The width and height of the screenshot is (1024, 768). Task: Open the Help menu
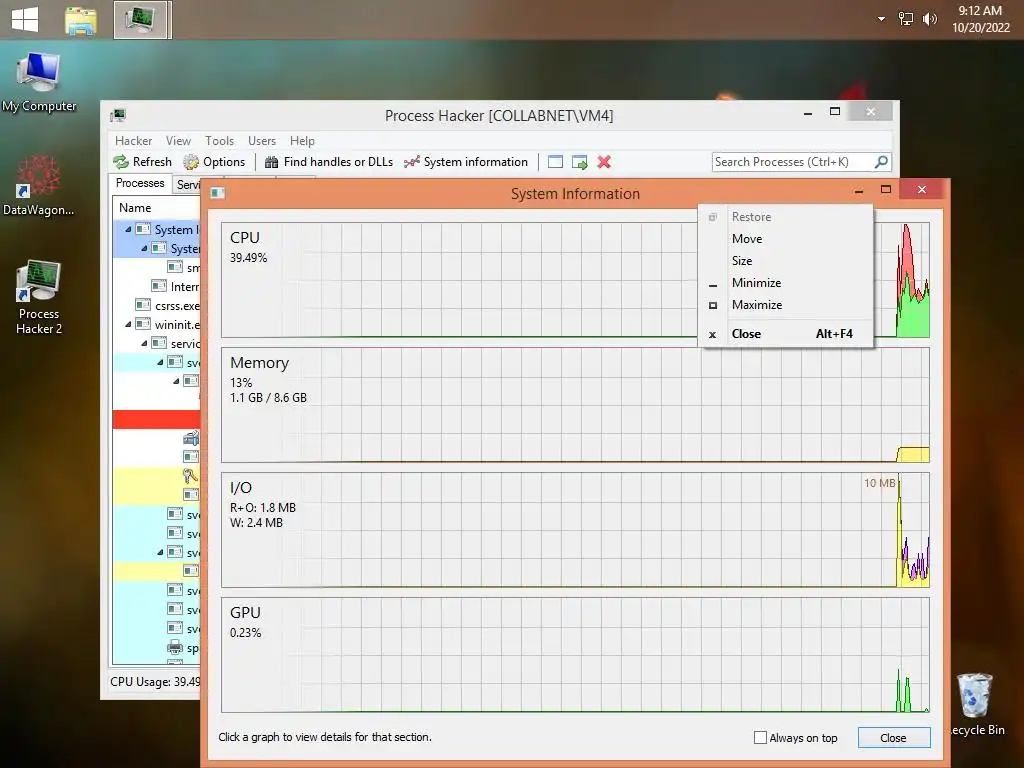tap(302, 140)
